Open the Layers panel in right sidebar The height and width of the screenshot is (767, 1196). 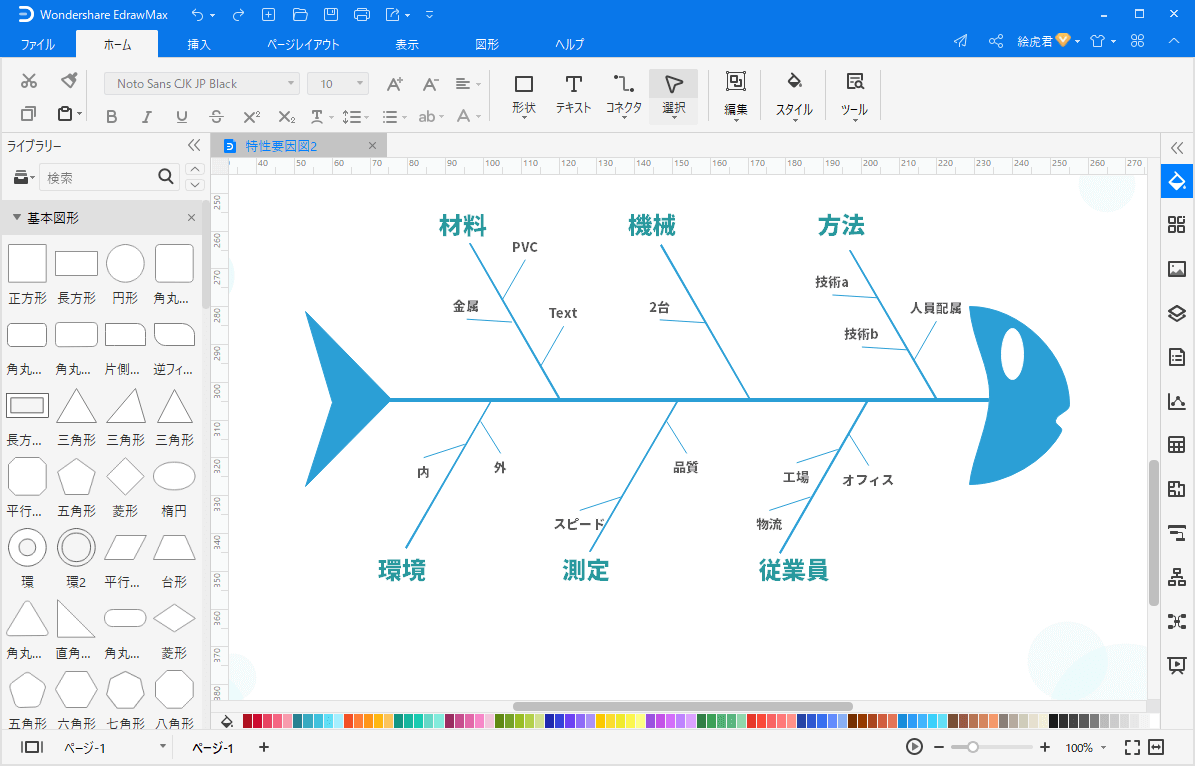(x=1176, y=313)
